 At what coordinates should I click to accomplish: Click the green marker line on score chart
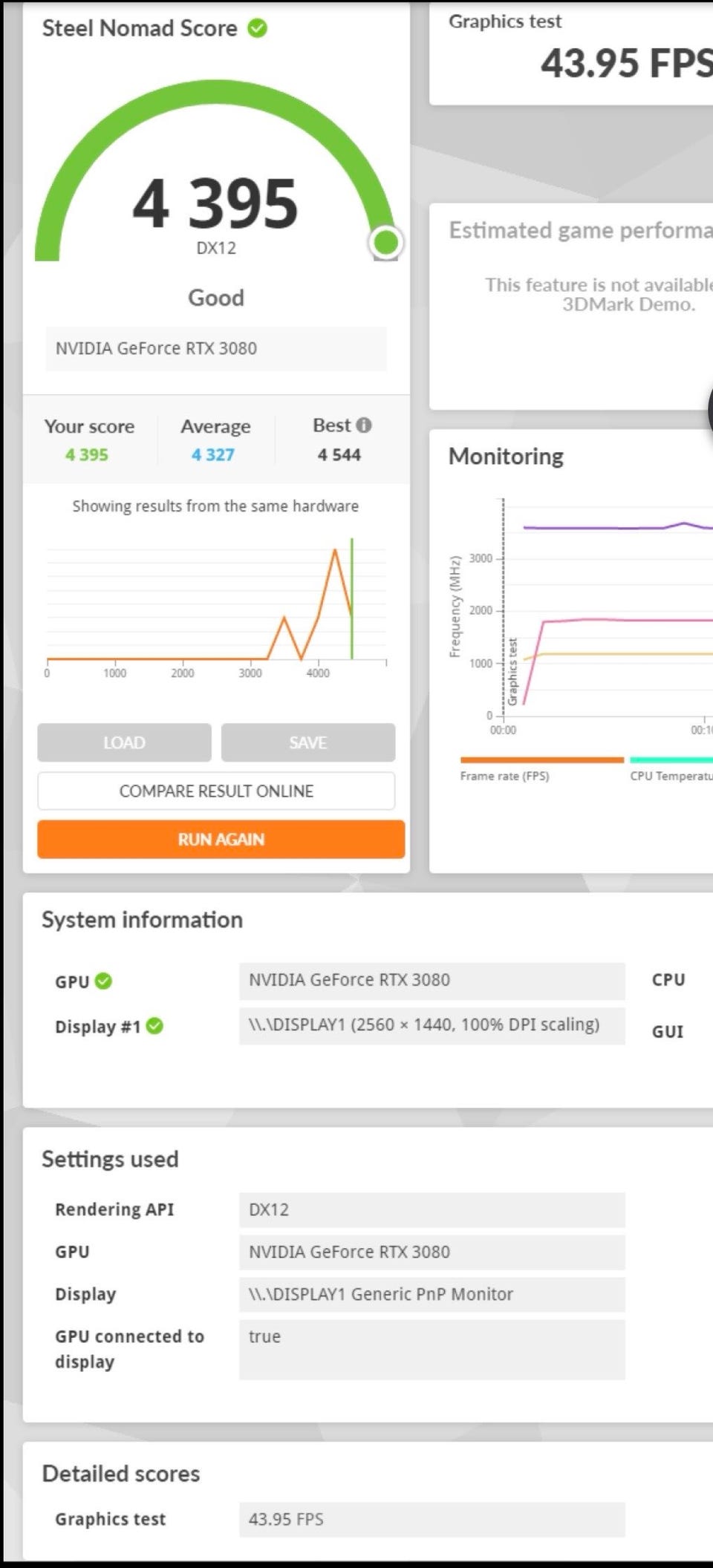(x=352, y=598)
